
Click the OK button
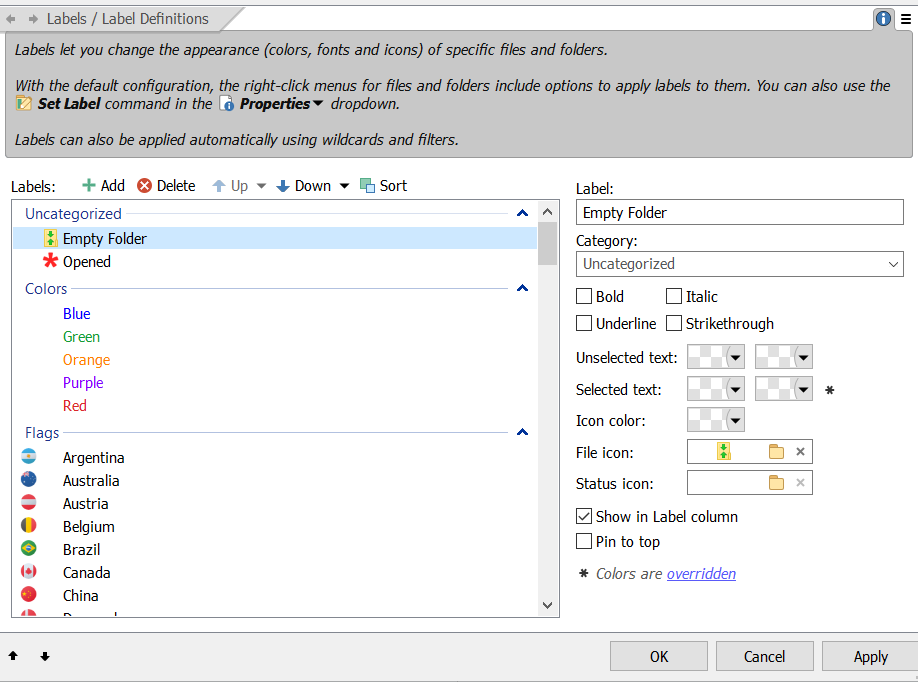659,656
